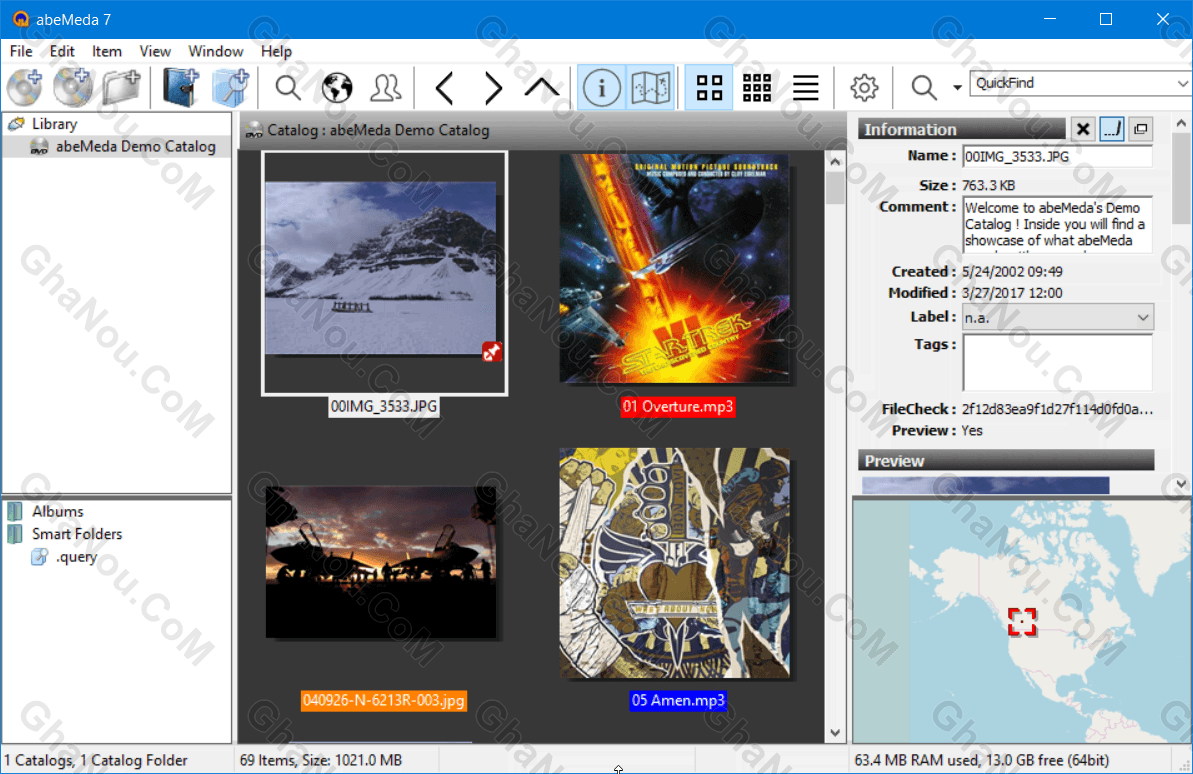
Task: Click the 040926-N-6213R-003.jpg file name label
Action: tap(383, 700)
